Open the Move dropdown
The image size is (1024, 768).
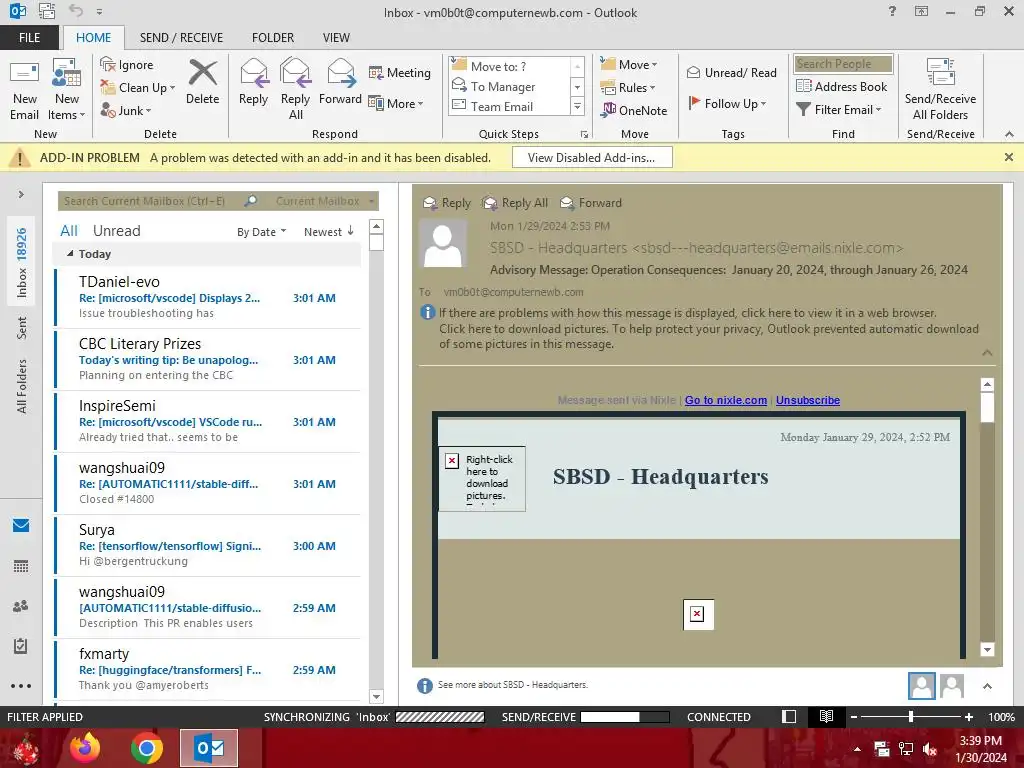click(x=629, y=65)
